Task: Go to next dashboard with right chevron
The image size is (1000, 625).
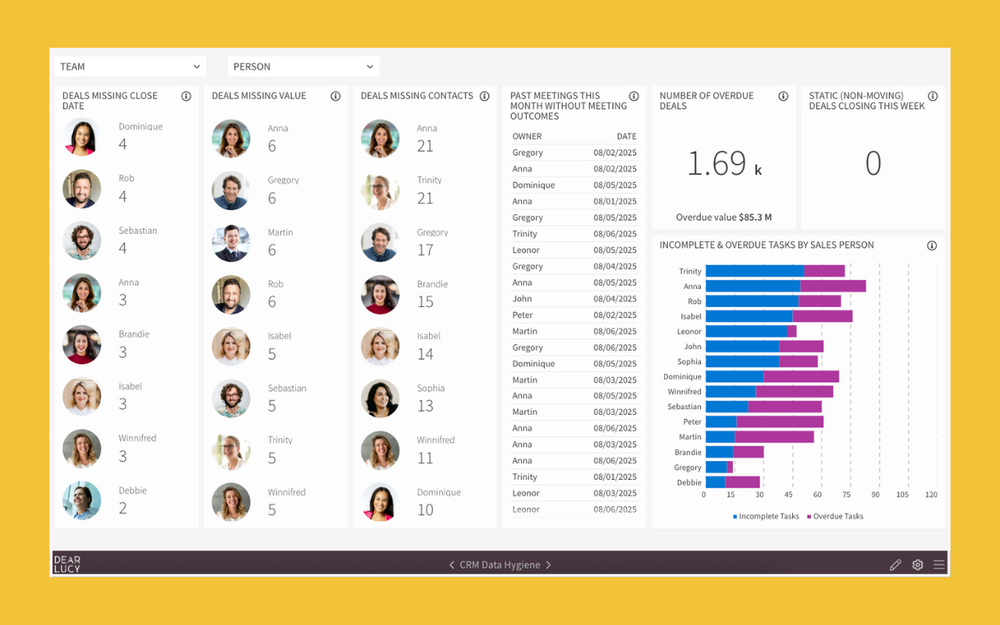Action: click(x=548, y=565)
